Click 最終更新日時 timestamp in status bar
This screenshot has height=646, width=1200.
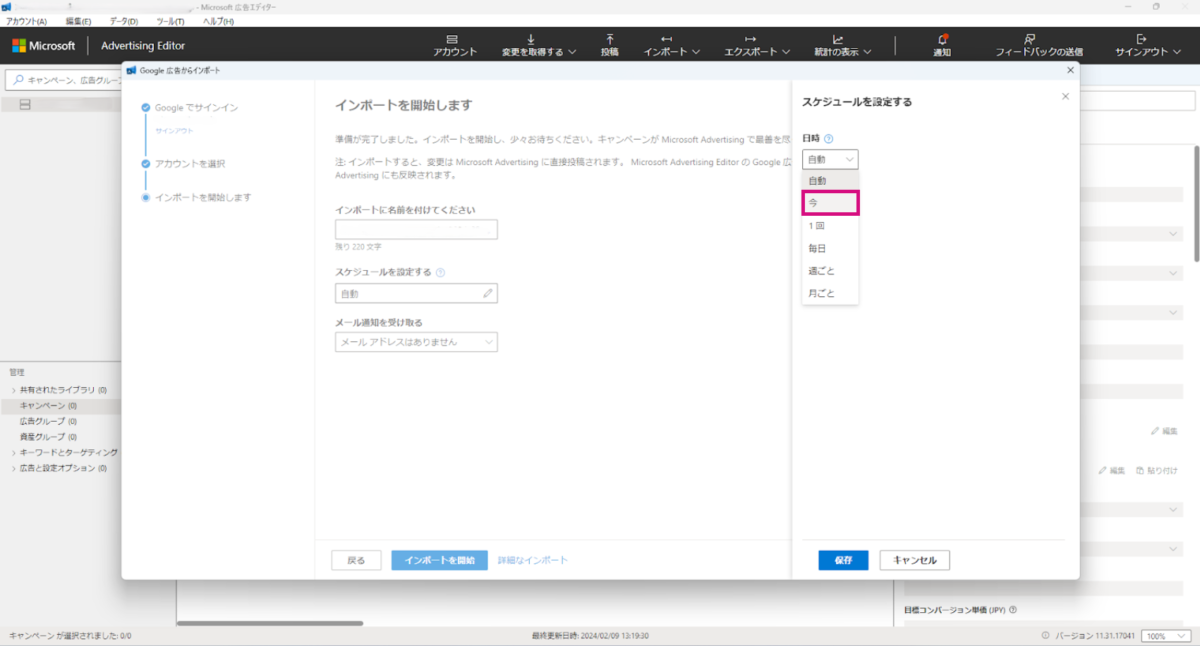pyautogui.click(x=590, y=636)
